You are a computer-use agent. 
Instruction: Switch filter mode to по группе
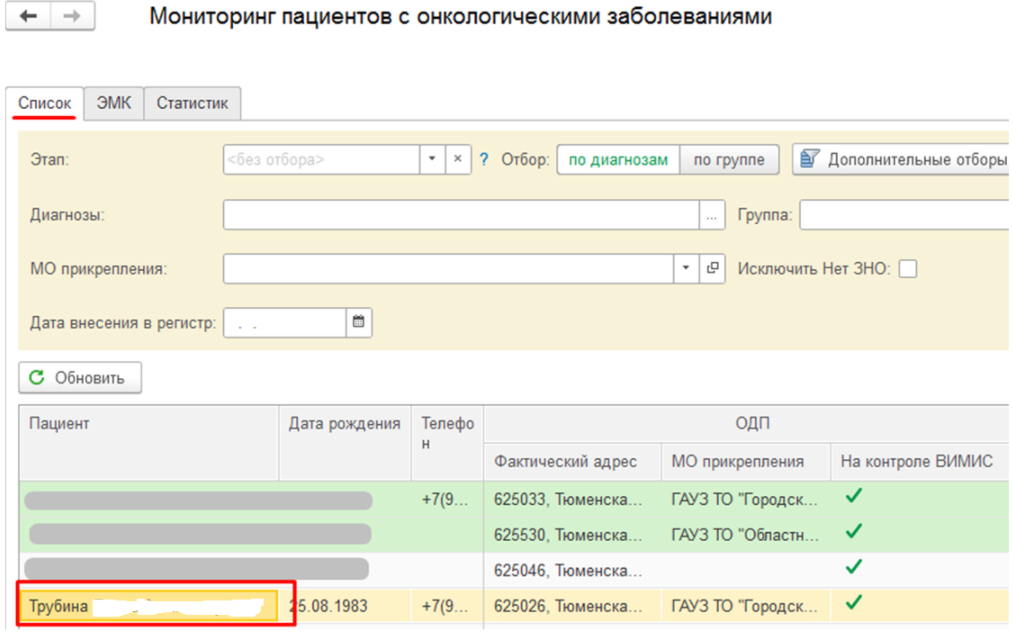click(729, 160)
